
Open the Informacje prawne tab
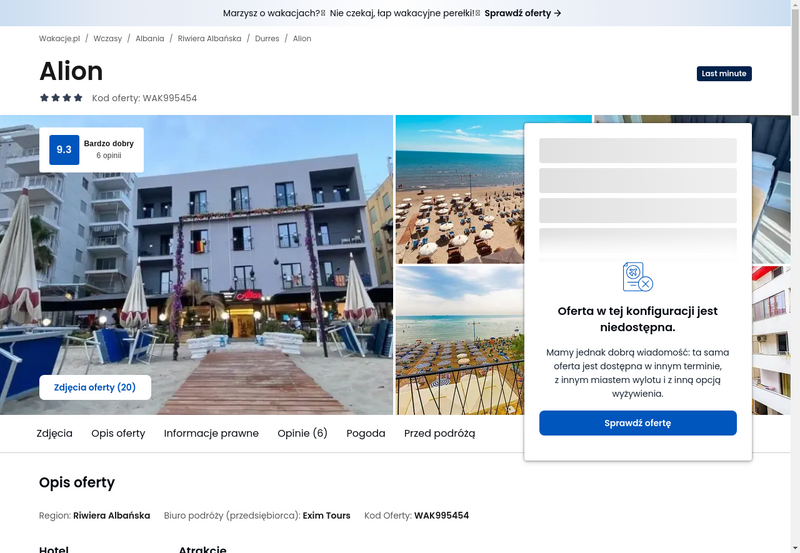pyautogui.click(x=211, y=434)
